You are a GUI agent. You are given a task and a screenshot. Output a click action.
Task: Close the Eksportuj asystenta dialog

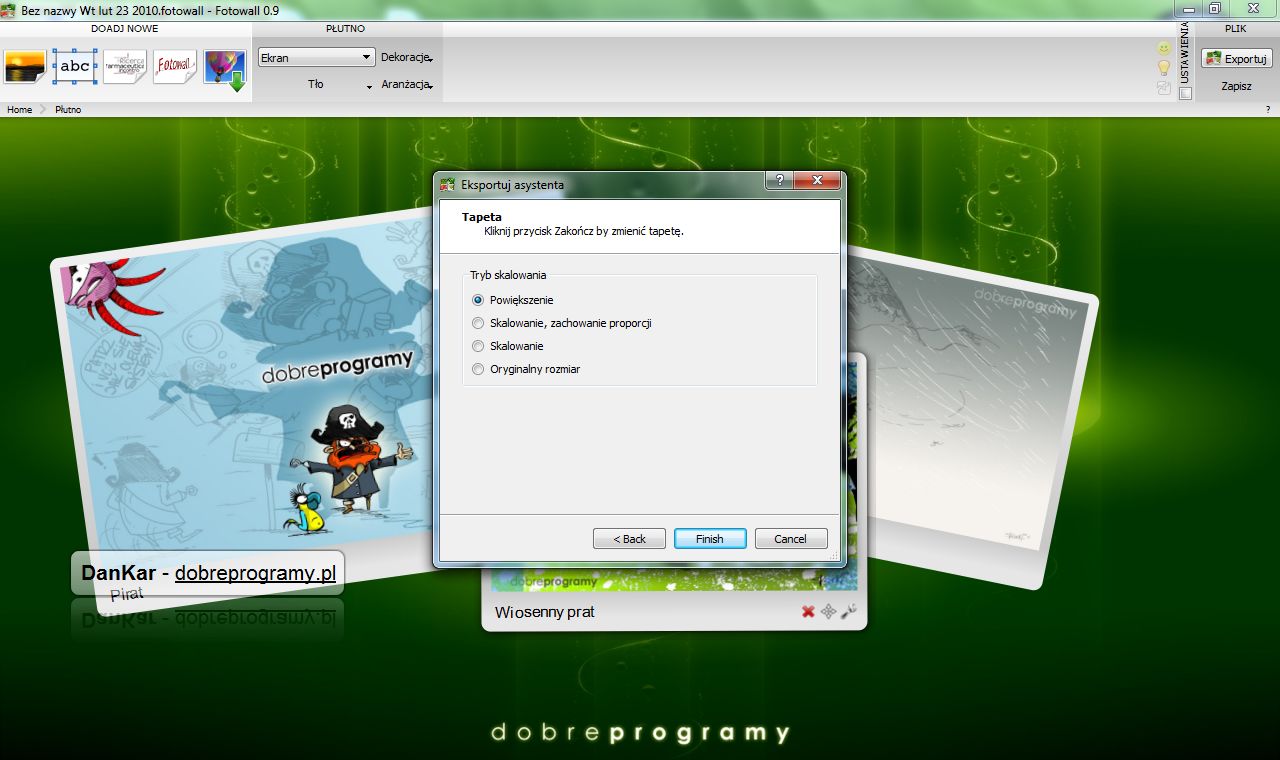tap(817, 180)
